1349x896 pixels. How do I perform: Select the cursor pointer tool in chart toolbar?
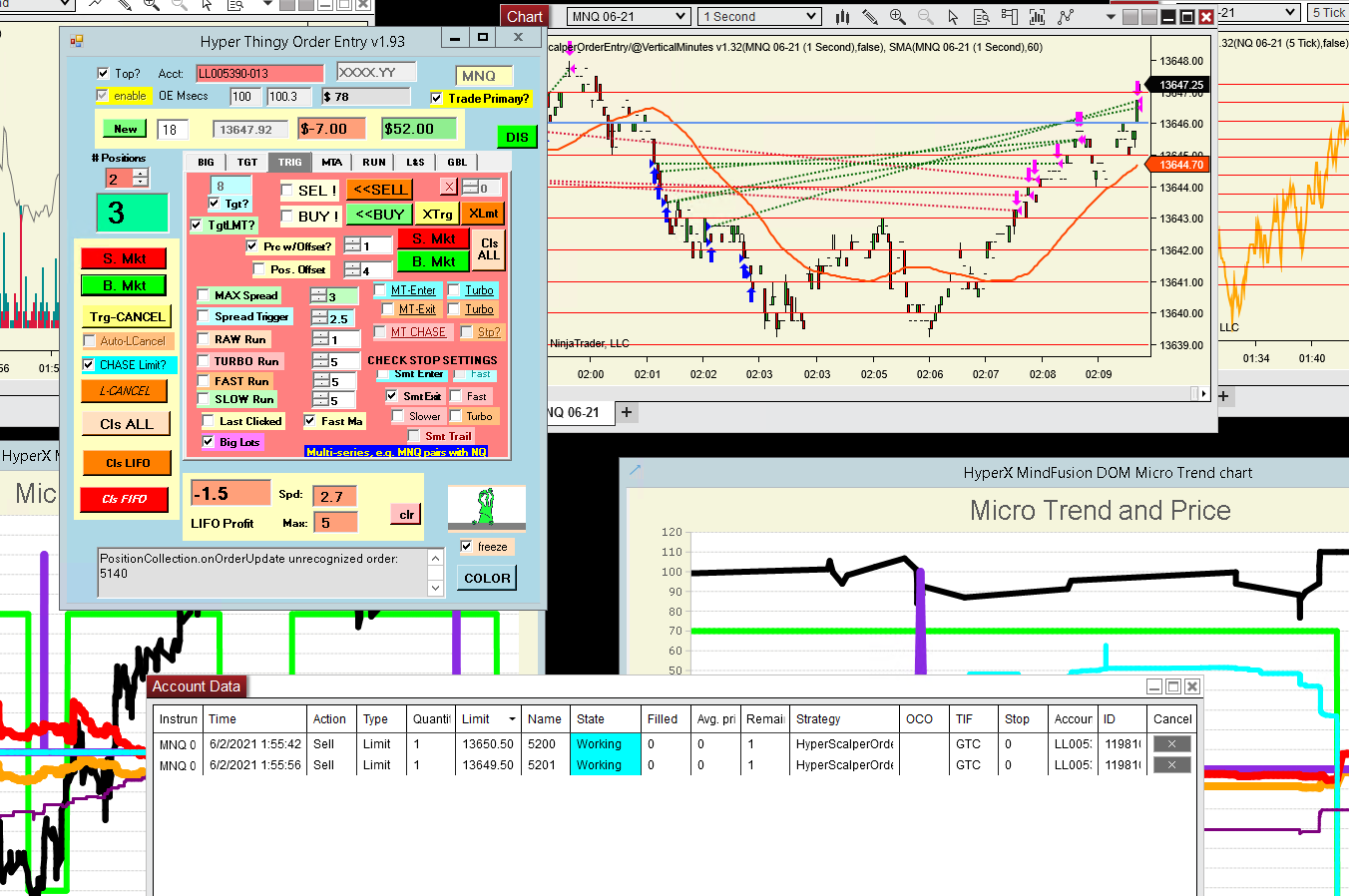pyautogui.click(x=953, y=16)
